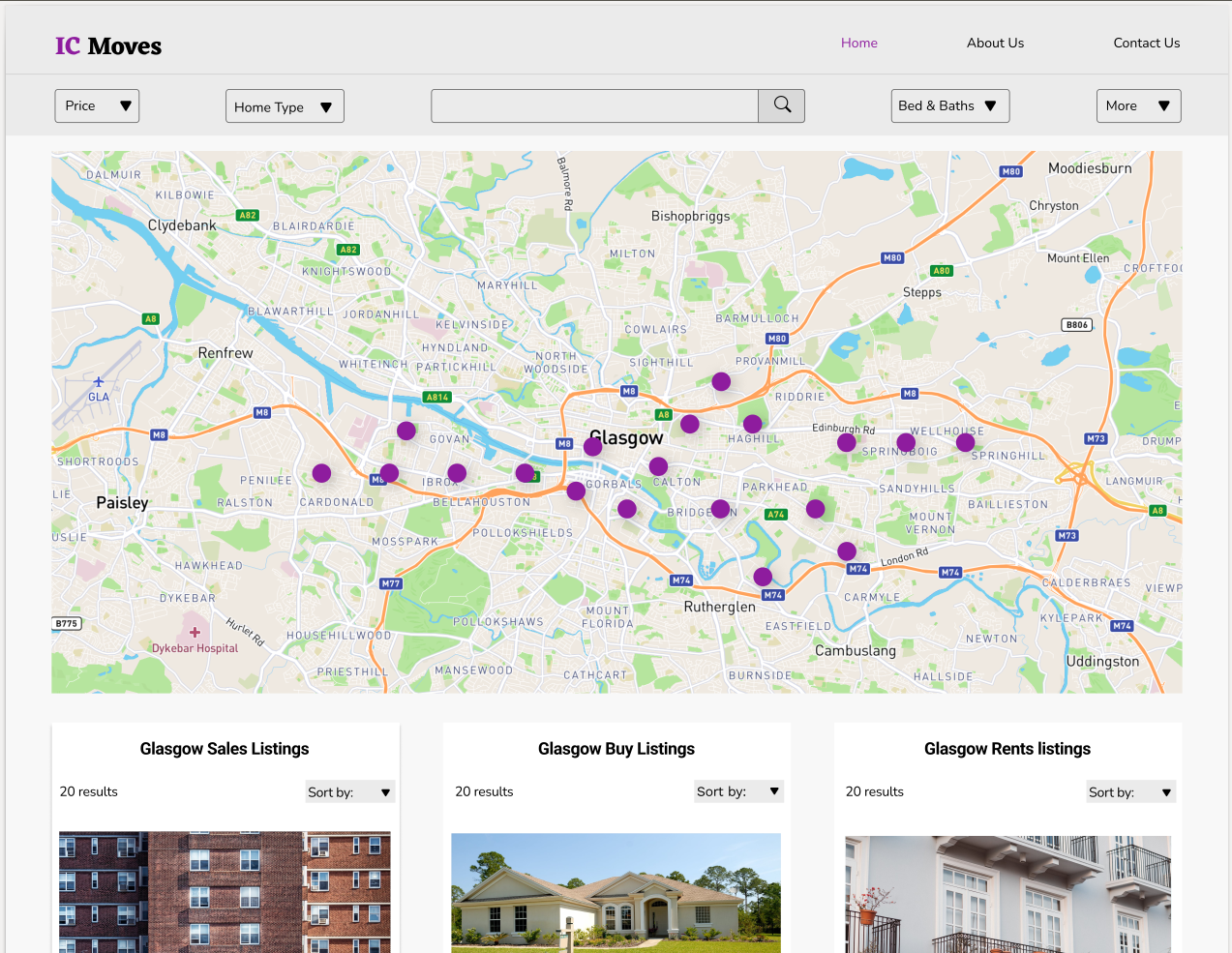Open the Bed & Baths dropdown
The height and width of the screenshot is (953, 1232).
[x=949, y=106]
